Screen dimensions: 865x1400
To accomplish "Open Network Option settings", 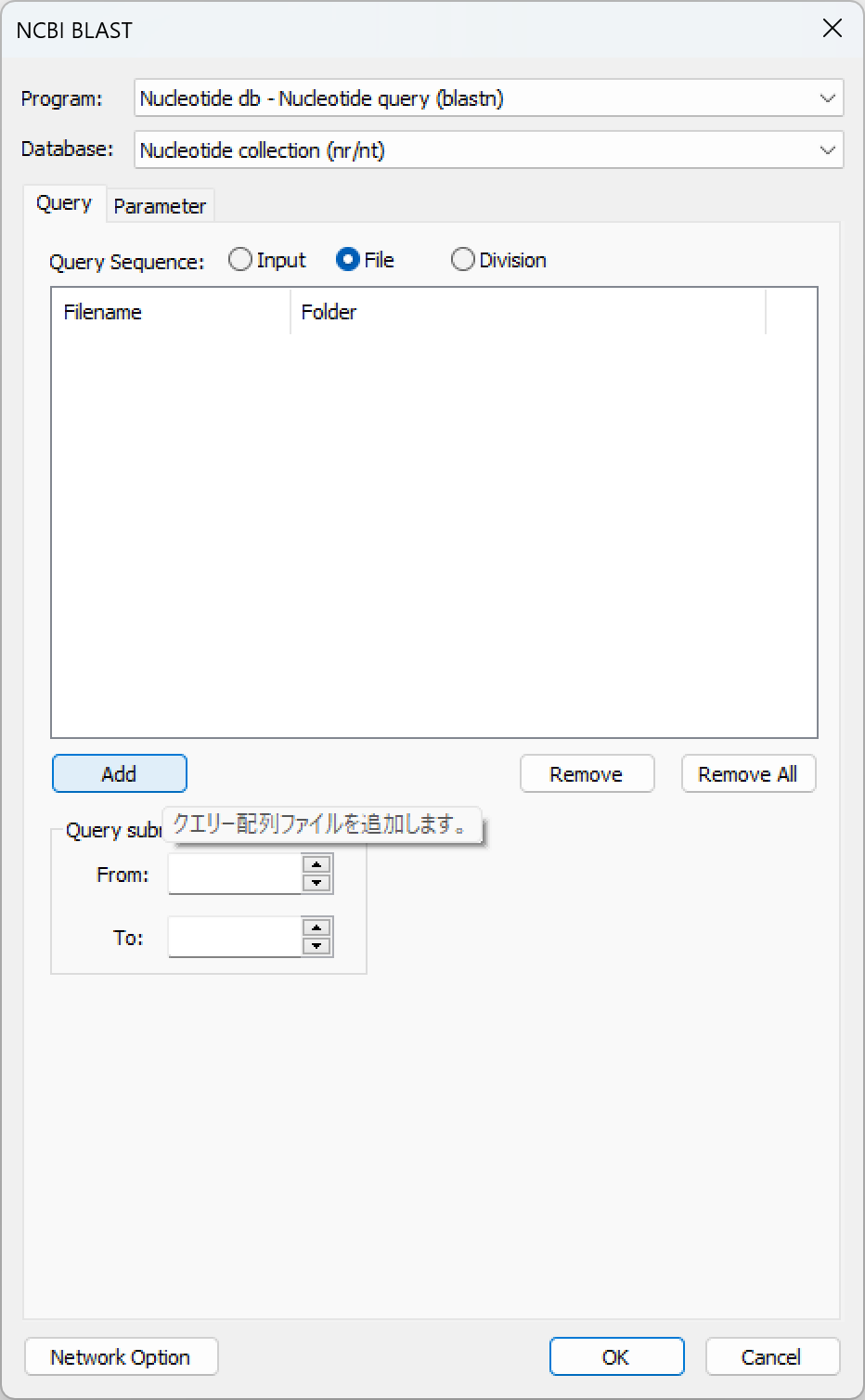I will click(x=121, y=1357).
